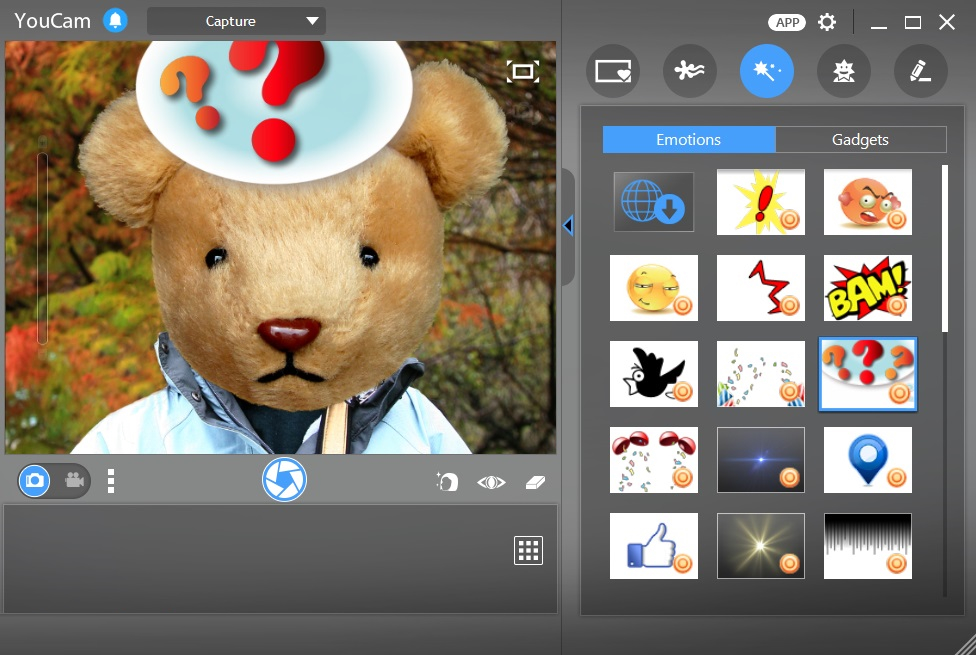Open the avatars category icon
Viewport: 976px width, 655px height.
click(x=843, y=71)
